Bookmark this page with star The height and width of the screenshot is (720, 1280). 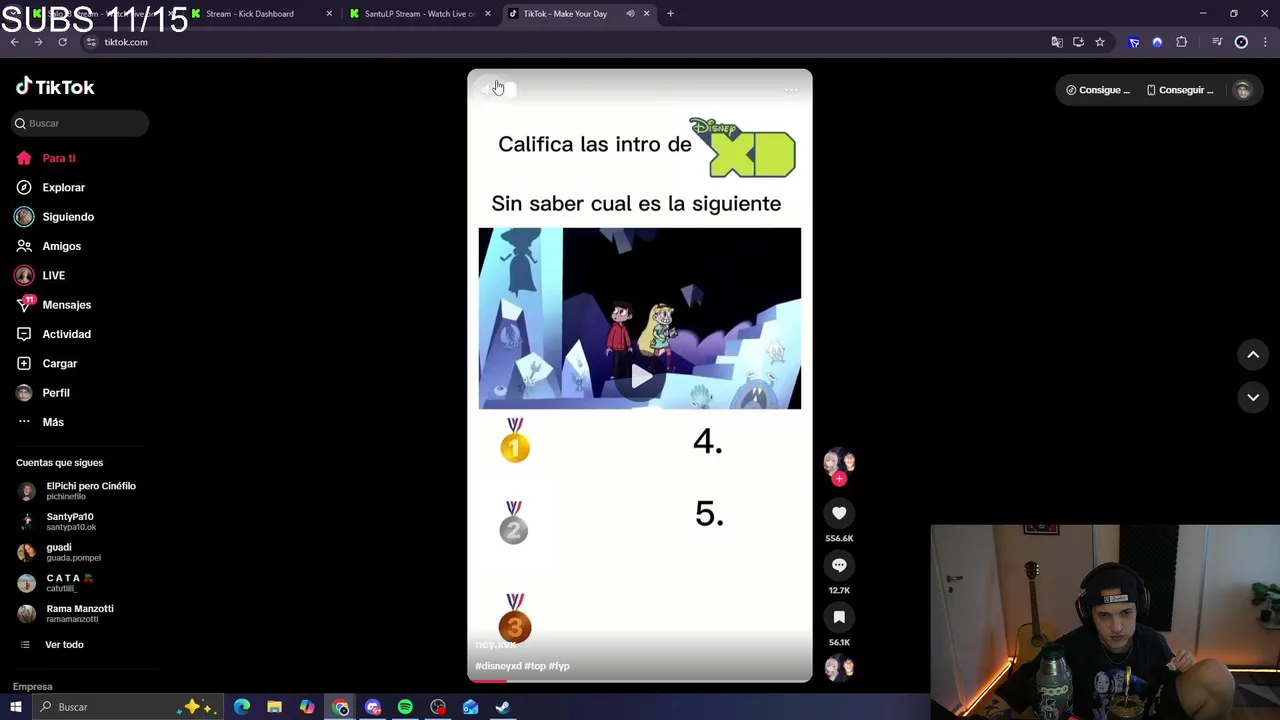tap(1100, 42)
